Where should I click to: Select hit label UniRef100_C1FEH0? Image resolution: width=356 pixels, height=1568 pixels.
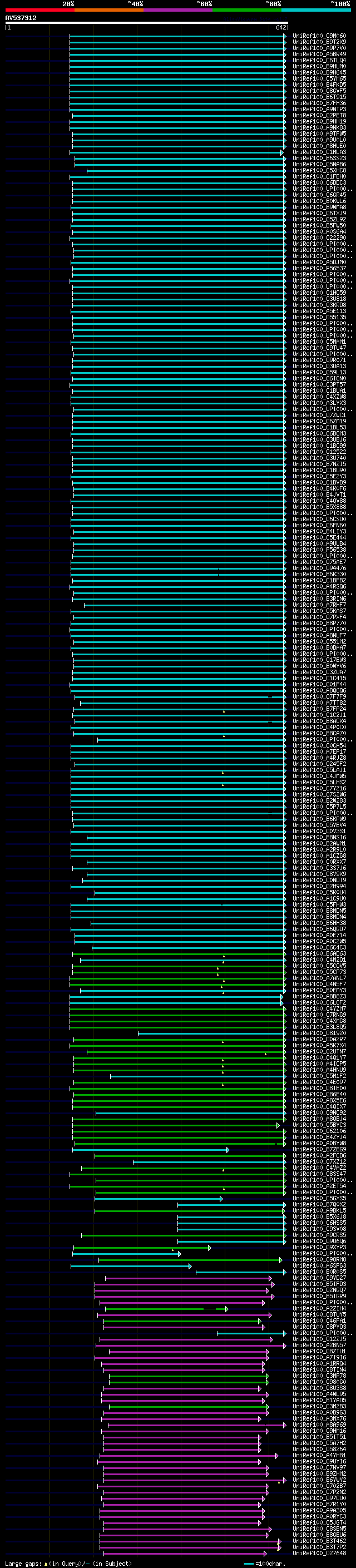coord(319,176)
